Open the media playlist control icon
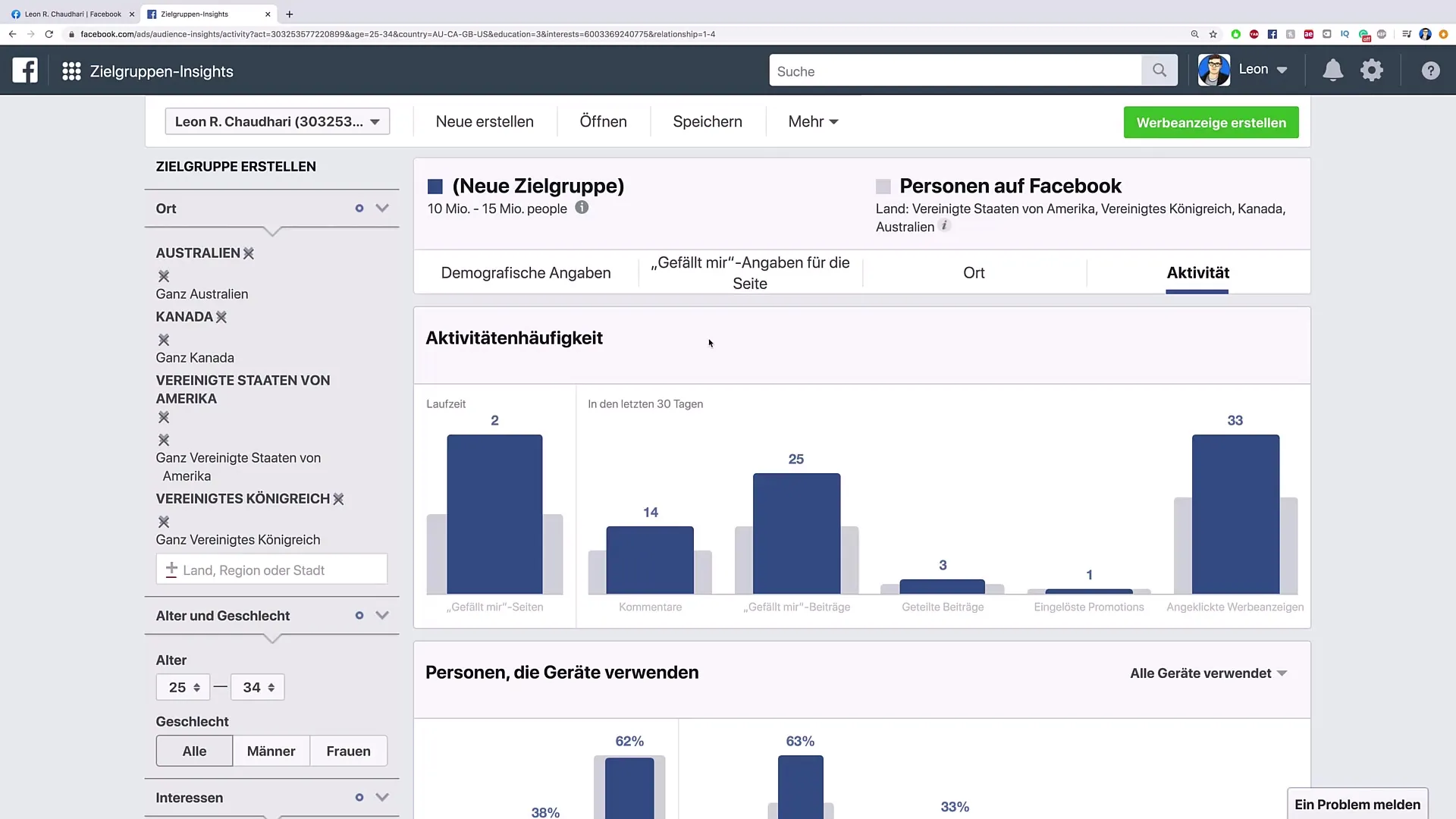This screenshot has width=1456, height=819. (x=1407, y=34)
